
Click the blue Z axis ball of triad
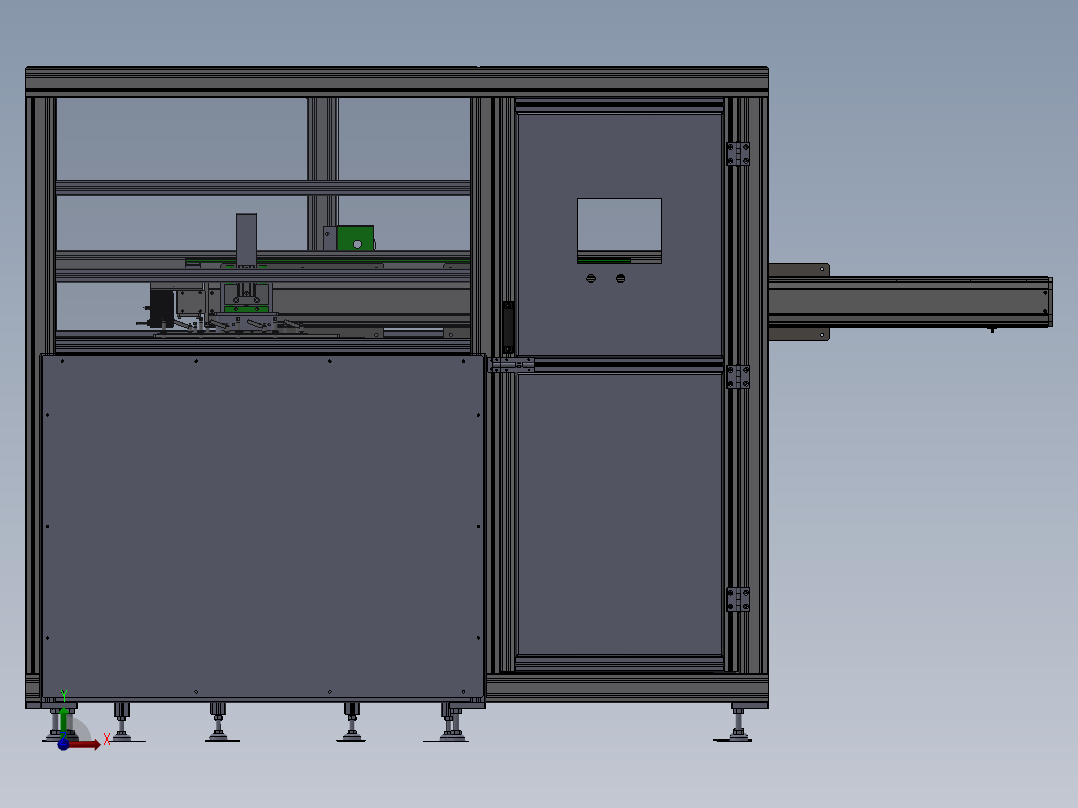coord(63,744)
